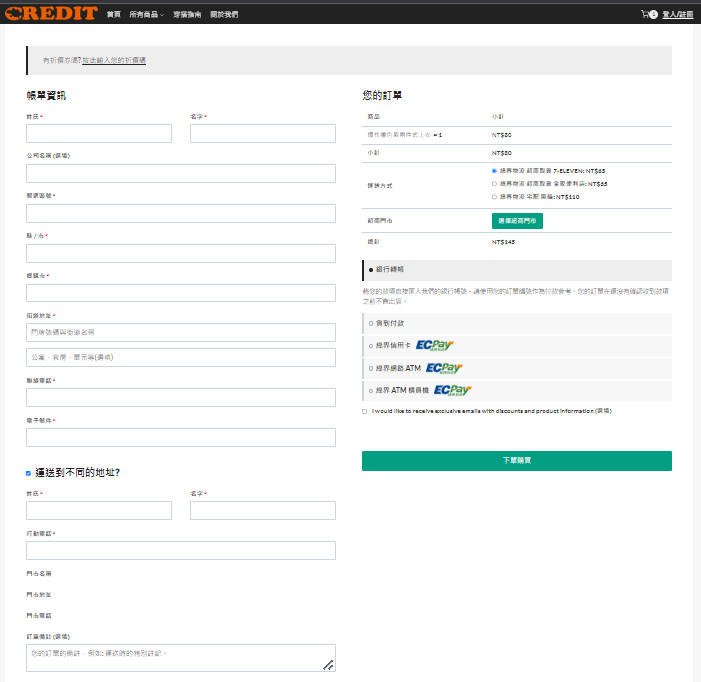This screenshot has width=701, height=682.
Task: Select 全家便利店 pickup shipping option
Action: point(494,184)
